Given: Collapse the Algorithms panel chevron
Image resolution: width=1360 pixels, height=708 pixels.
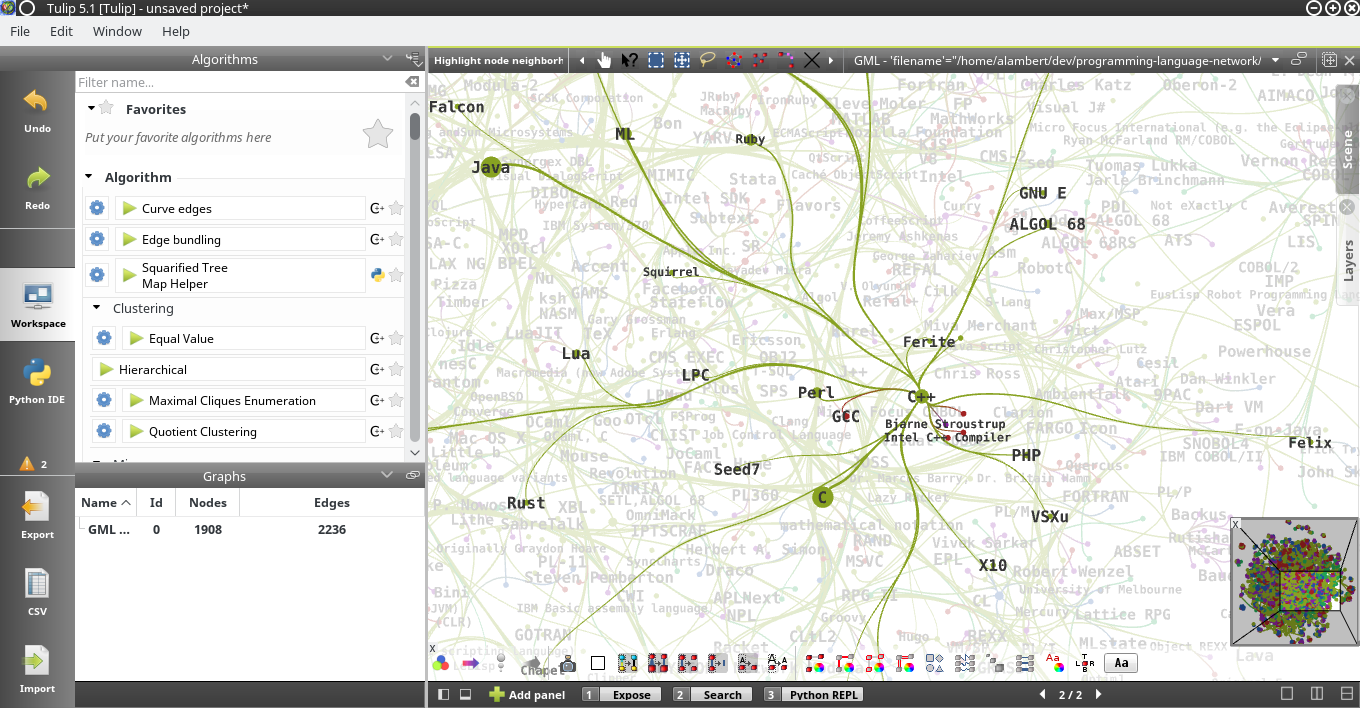Looking at the screenshot, I should point(387,59).
